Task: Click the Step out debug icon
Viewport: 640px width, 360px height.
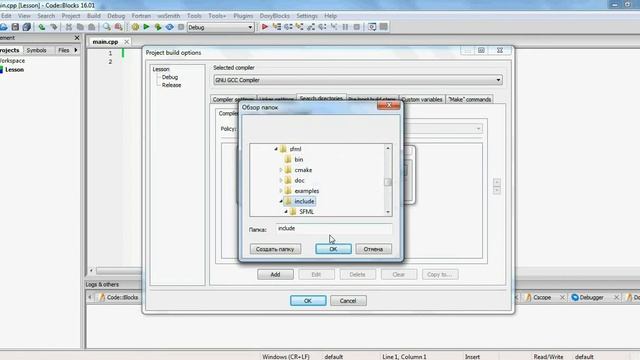Action: pos(311,27)
